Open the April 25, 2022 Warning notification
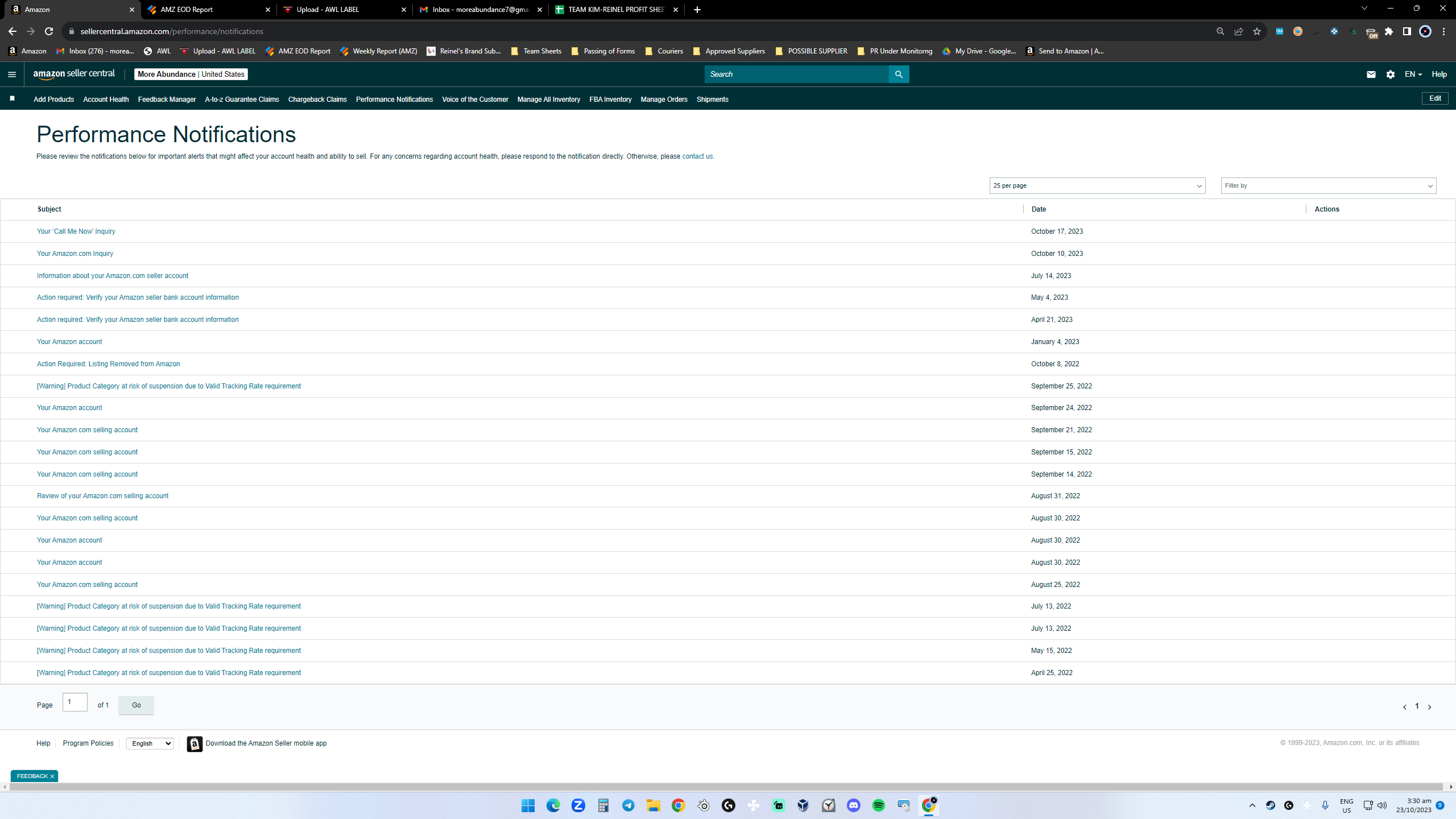This screenshot has height=819, width=1456. (169, 673)
